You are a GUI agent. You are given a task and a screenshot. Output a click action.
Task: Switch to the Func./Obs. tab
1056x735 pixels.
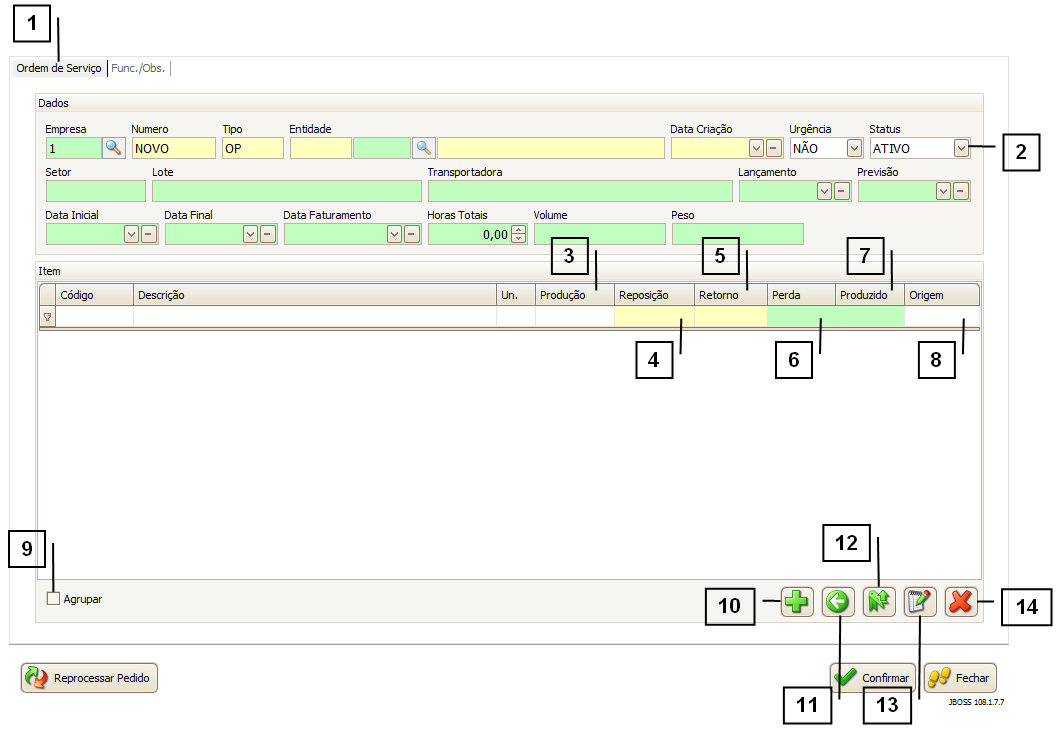(x=138, y=68)
